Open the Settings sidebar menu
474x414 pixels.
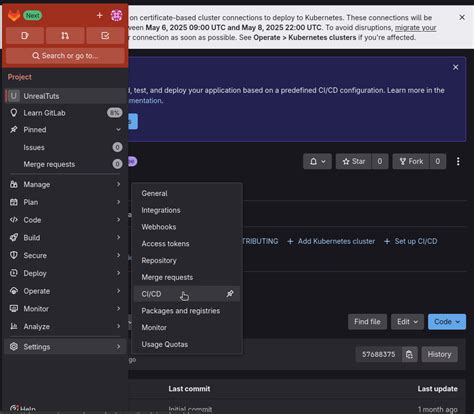(66, 347)
